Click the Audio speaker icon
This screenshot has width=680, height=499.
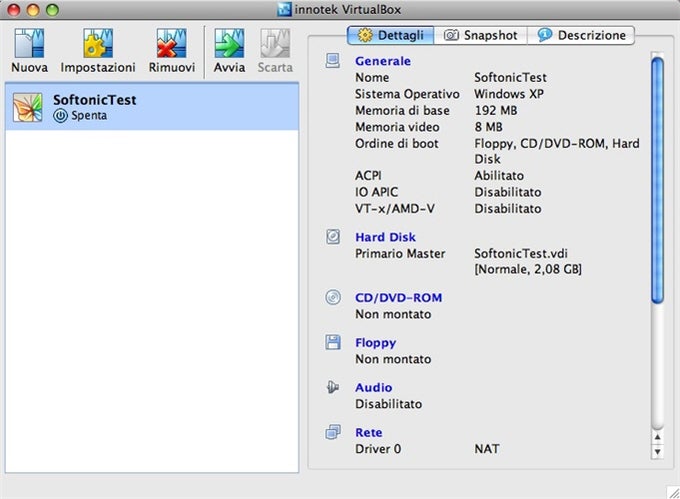coord(333,387)
